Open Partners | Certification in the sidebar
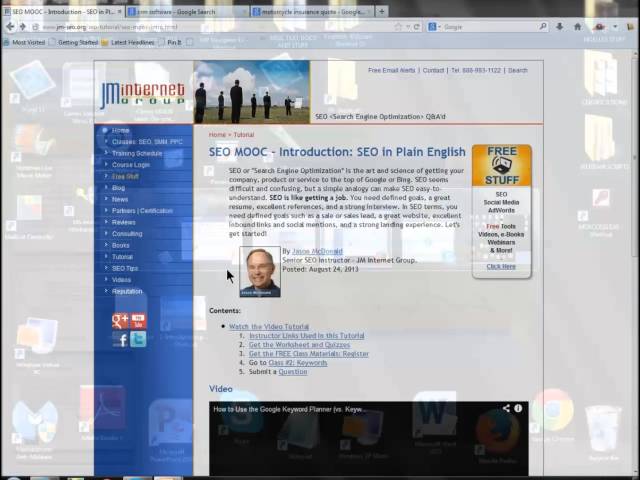The image size is (640, 480). click(x=142, y=211)
